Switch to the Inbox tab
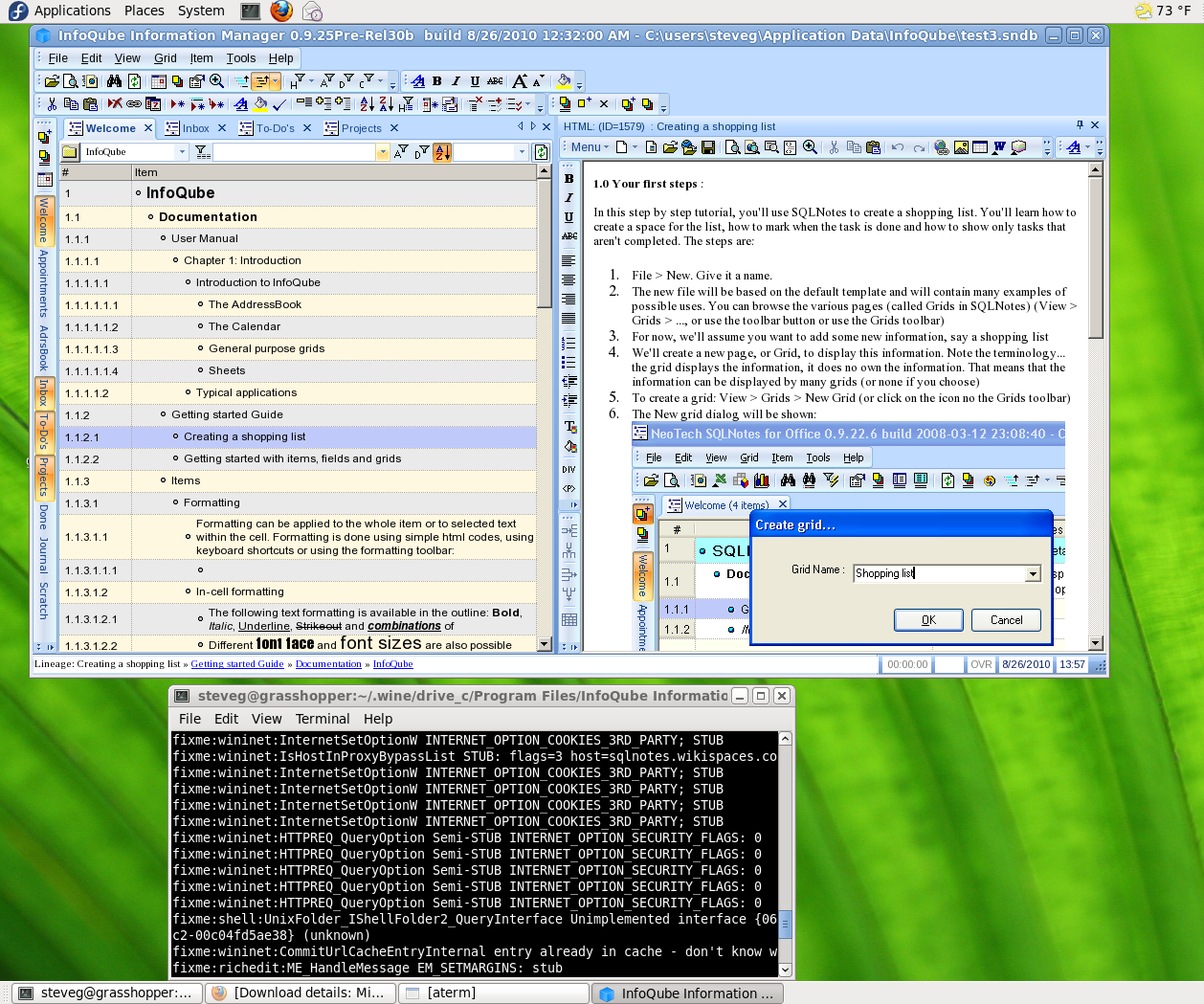The image size is (1204, 1004). pos(195,128)
